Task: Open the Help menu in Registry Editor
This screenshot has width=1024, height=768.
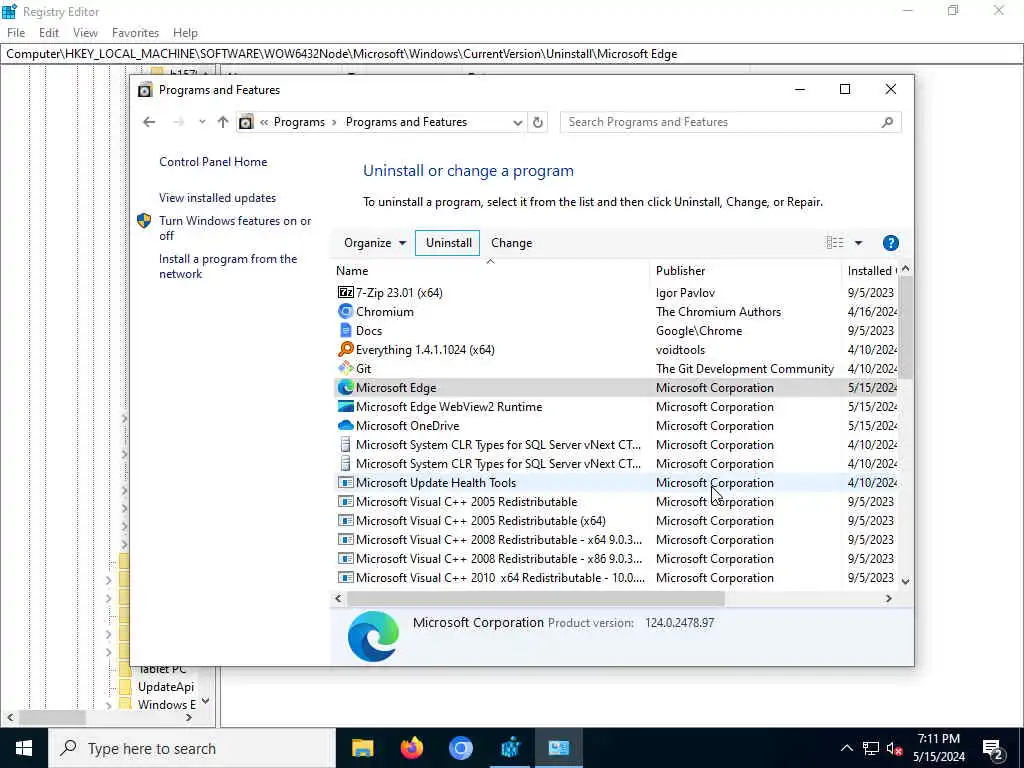Action: [x=185, y=33]
